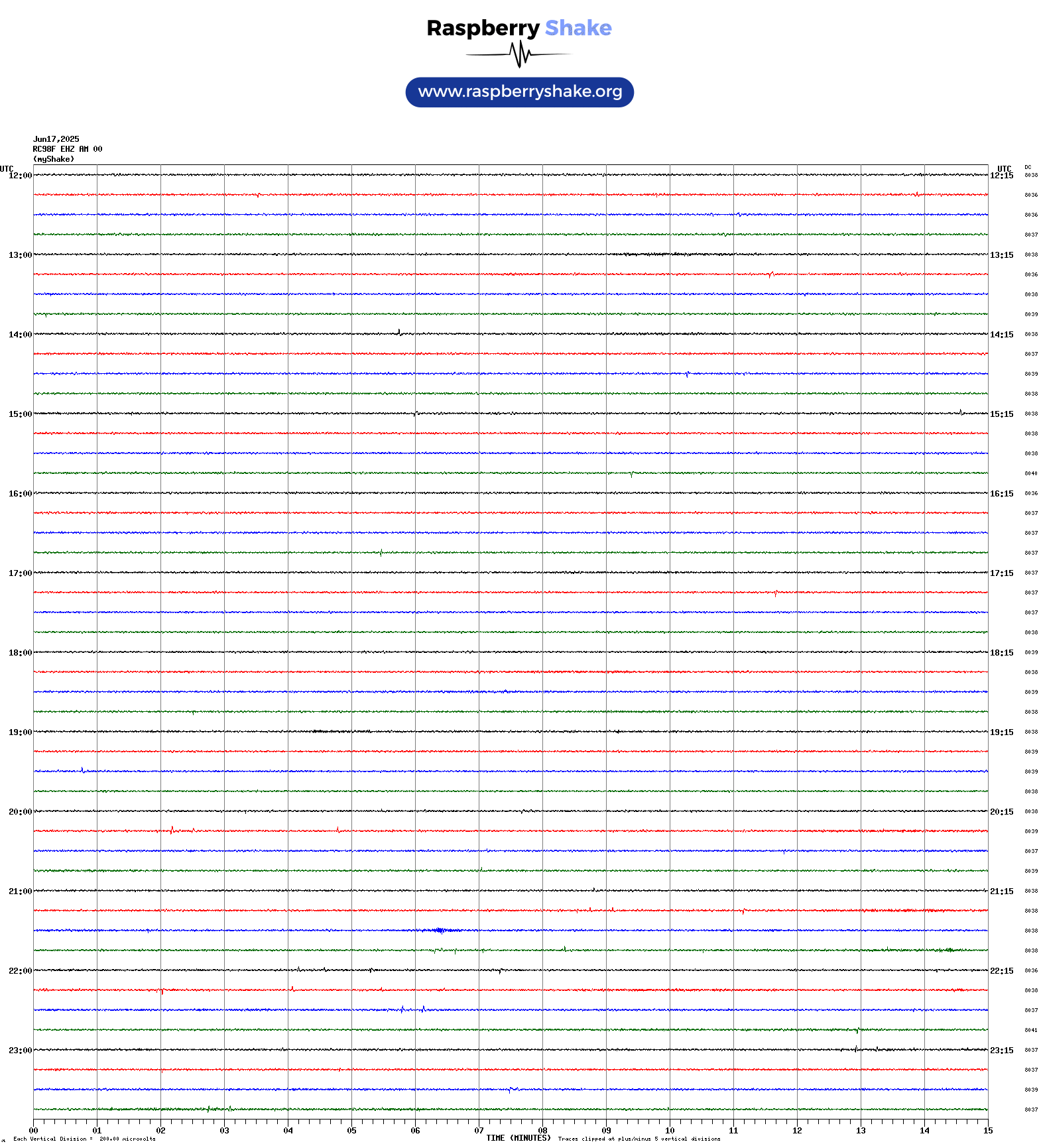Click the 12:15 end-time label

pyautogui.click(x=1002, y=176)
